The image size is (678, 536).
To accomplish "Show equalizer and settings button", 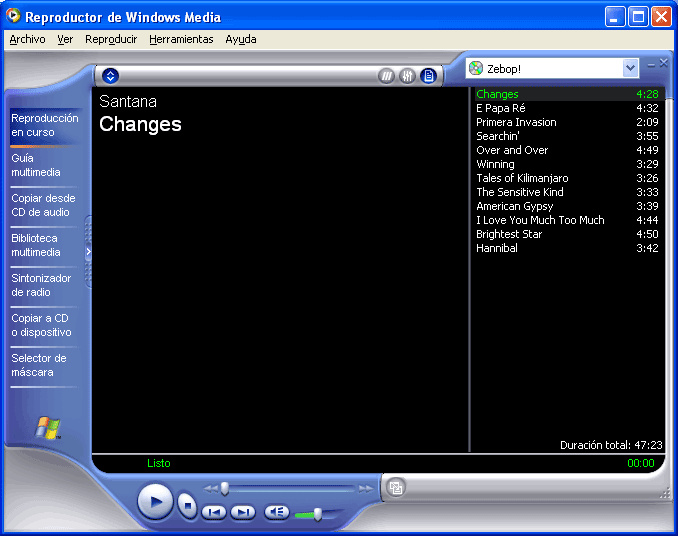I will 407,77.
